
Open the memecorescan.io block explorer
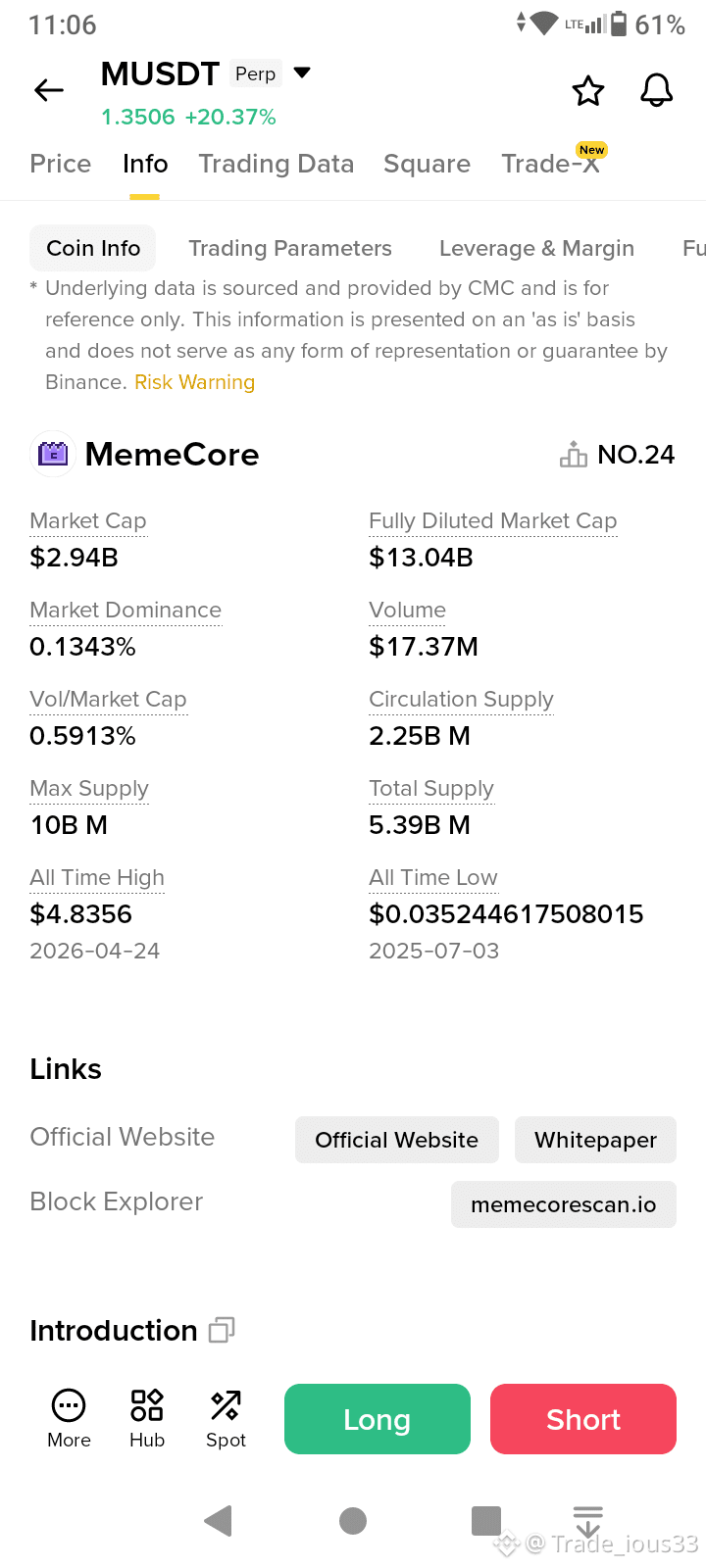(x=564, y=1204)
